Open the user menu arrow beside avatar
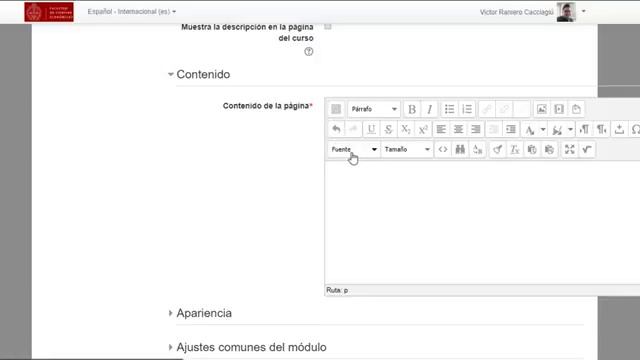640x360 pixels. pyautogui.click(x=584, y=11)
